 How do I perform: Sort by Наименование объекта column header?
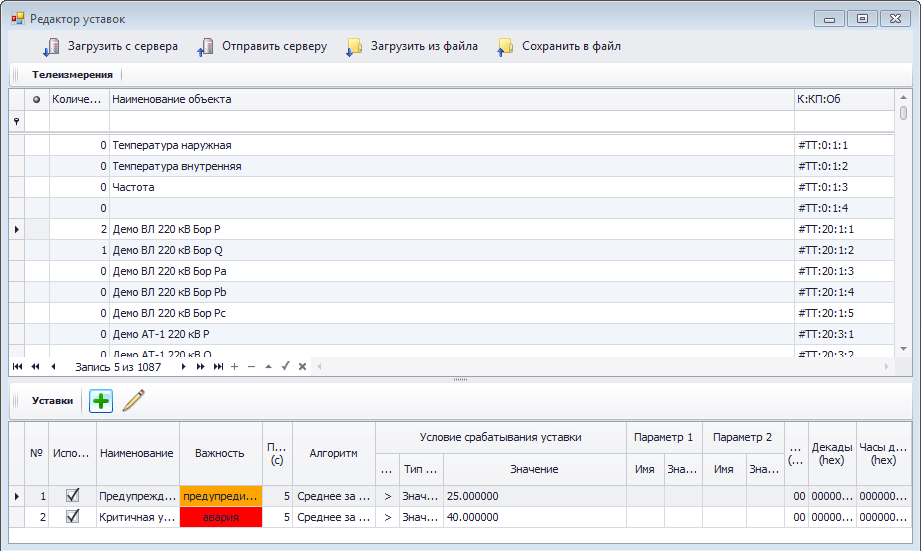point(450,99)
